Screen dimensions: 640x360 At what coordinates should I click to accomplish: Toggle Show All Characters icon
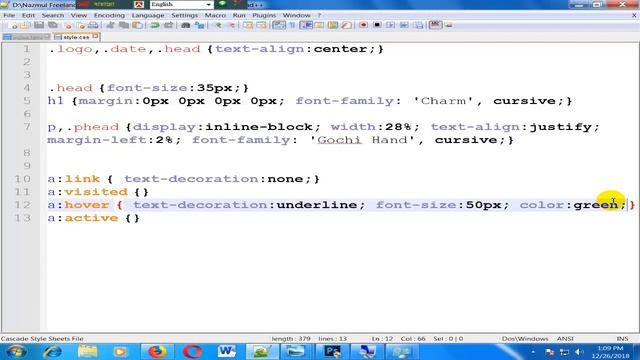click(x=292, y=25)
